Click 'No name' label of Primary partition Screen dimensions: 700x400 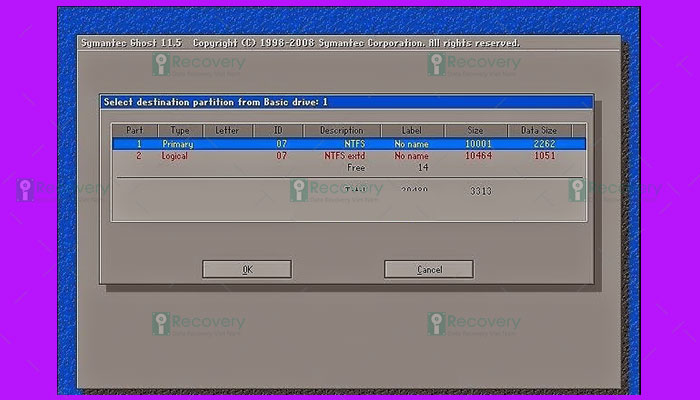click(x=411, y=144)
